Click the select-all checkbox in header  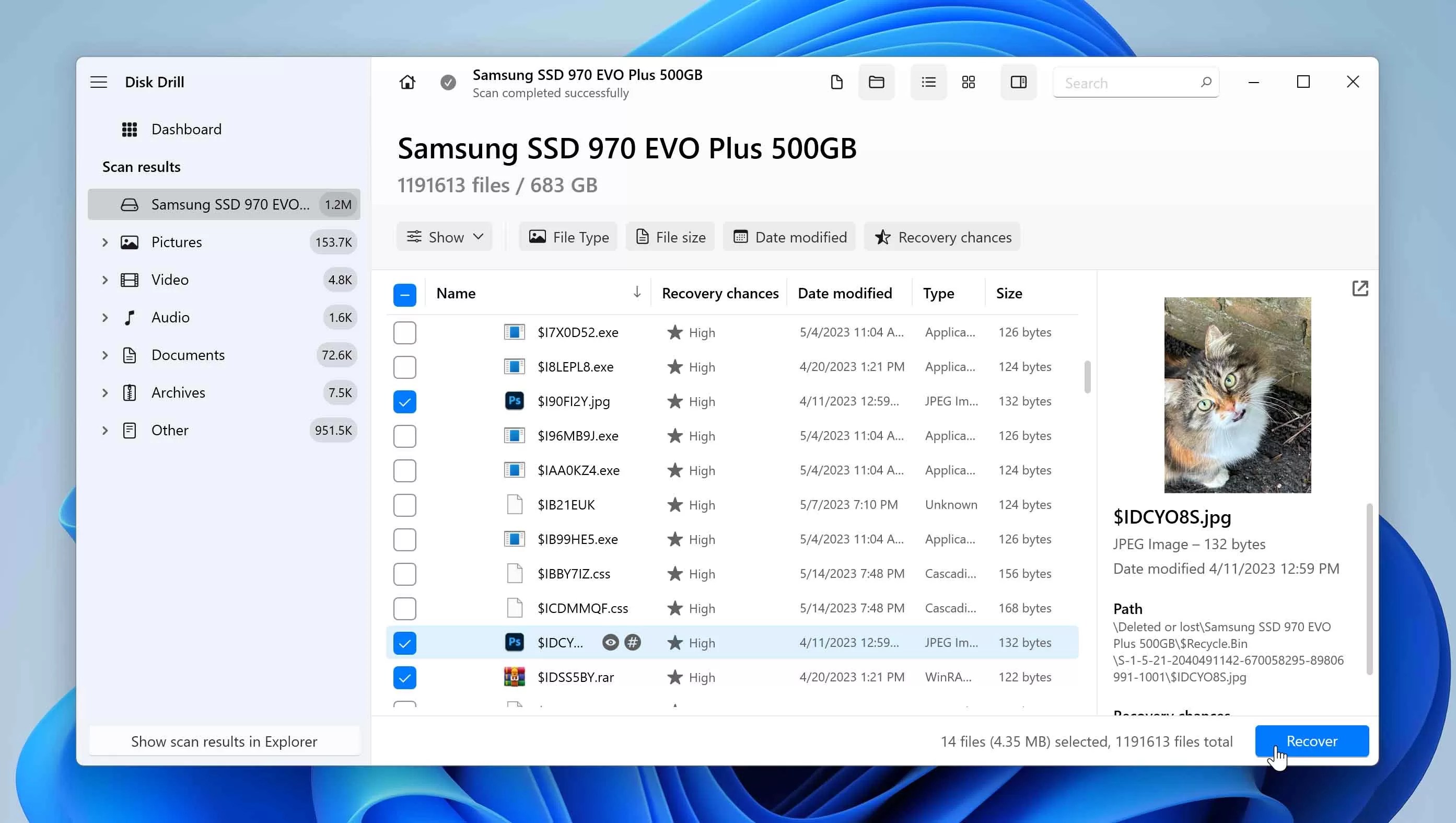(x=405, y=294)
